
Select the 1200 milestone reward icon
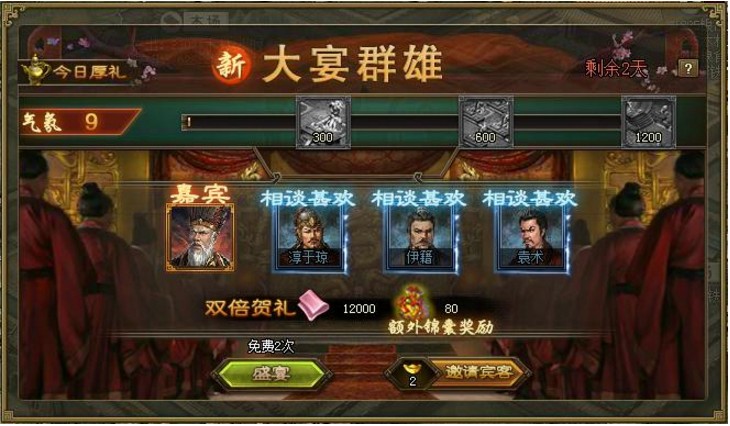click(649, 122)
